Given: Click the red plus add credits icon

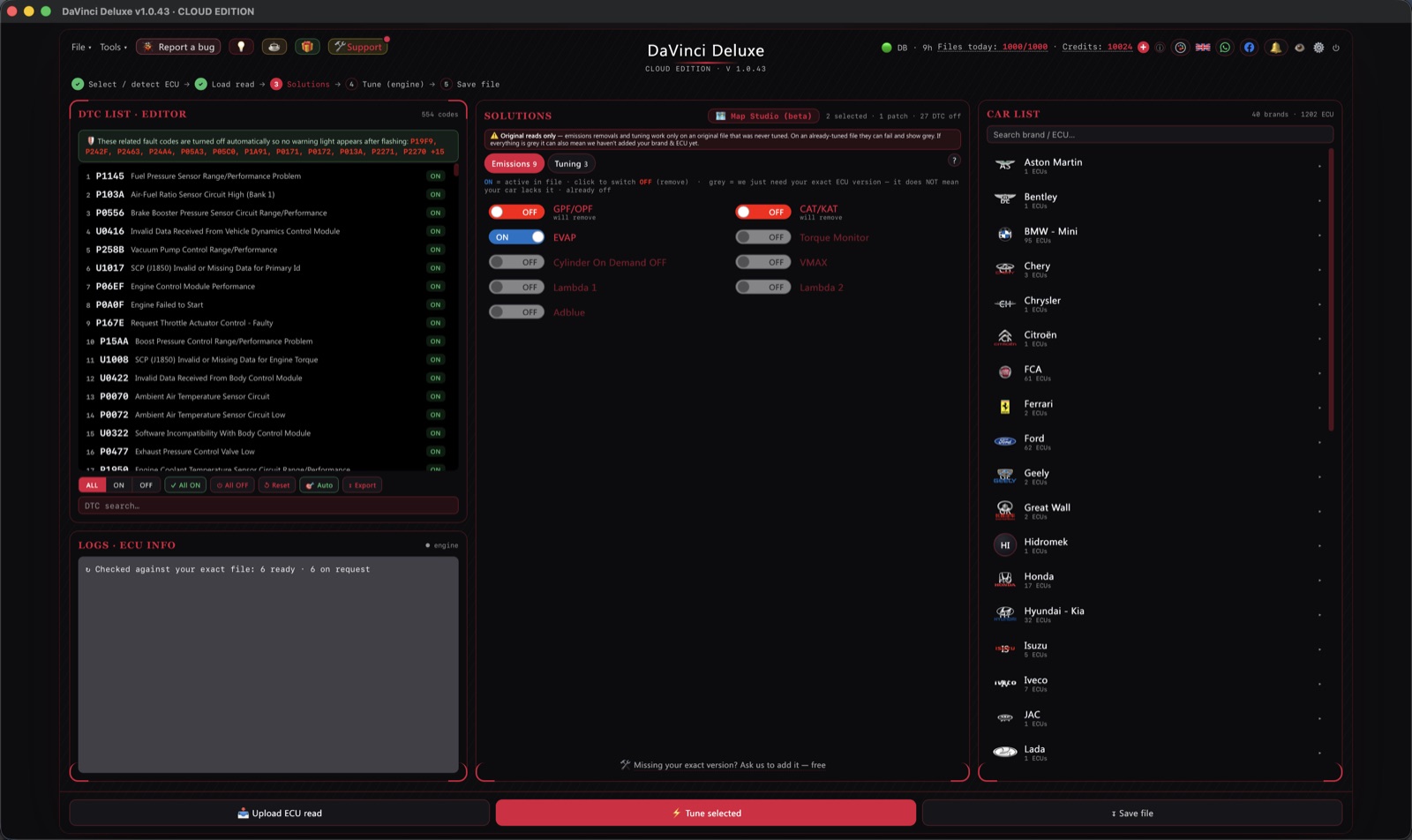Looking at the screenshot, I should coord(1144,48).
